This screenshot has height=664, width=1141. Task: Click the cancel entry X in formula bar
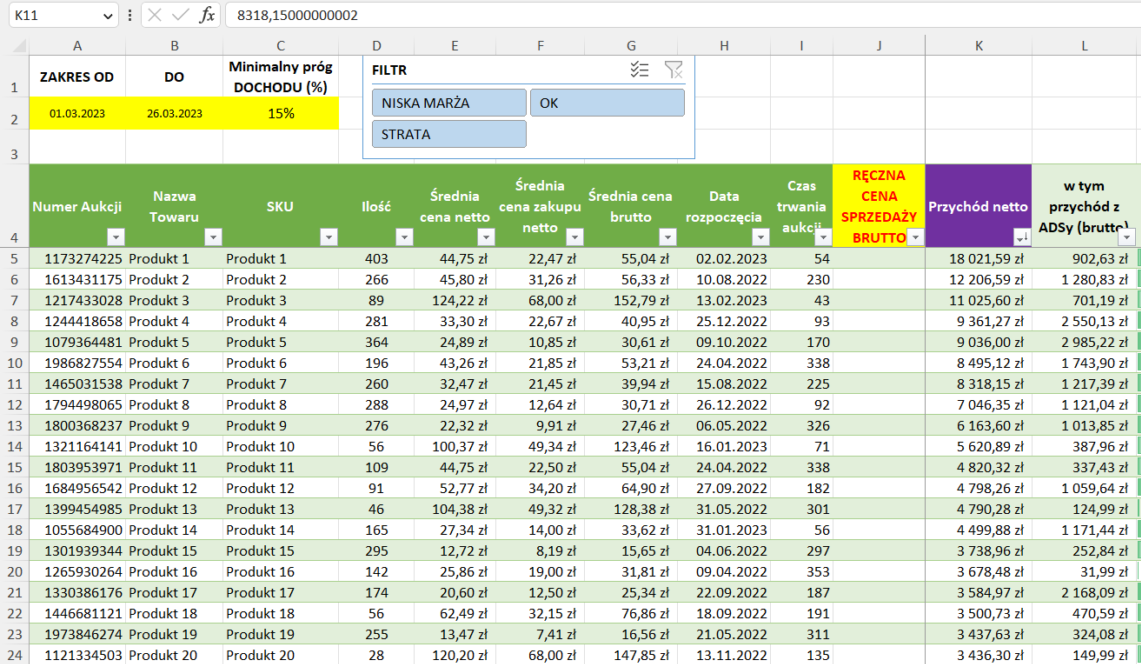tap(154, 15)
